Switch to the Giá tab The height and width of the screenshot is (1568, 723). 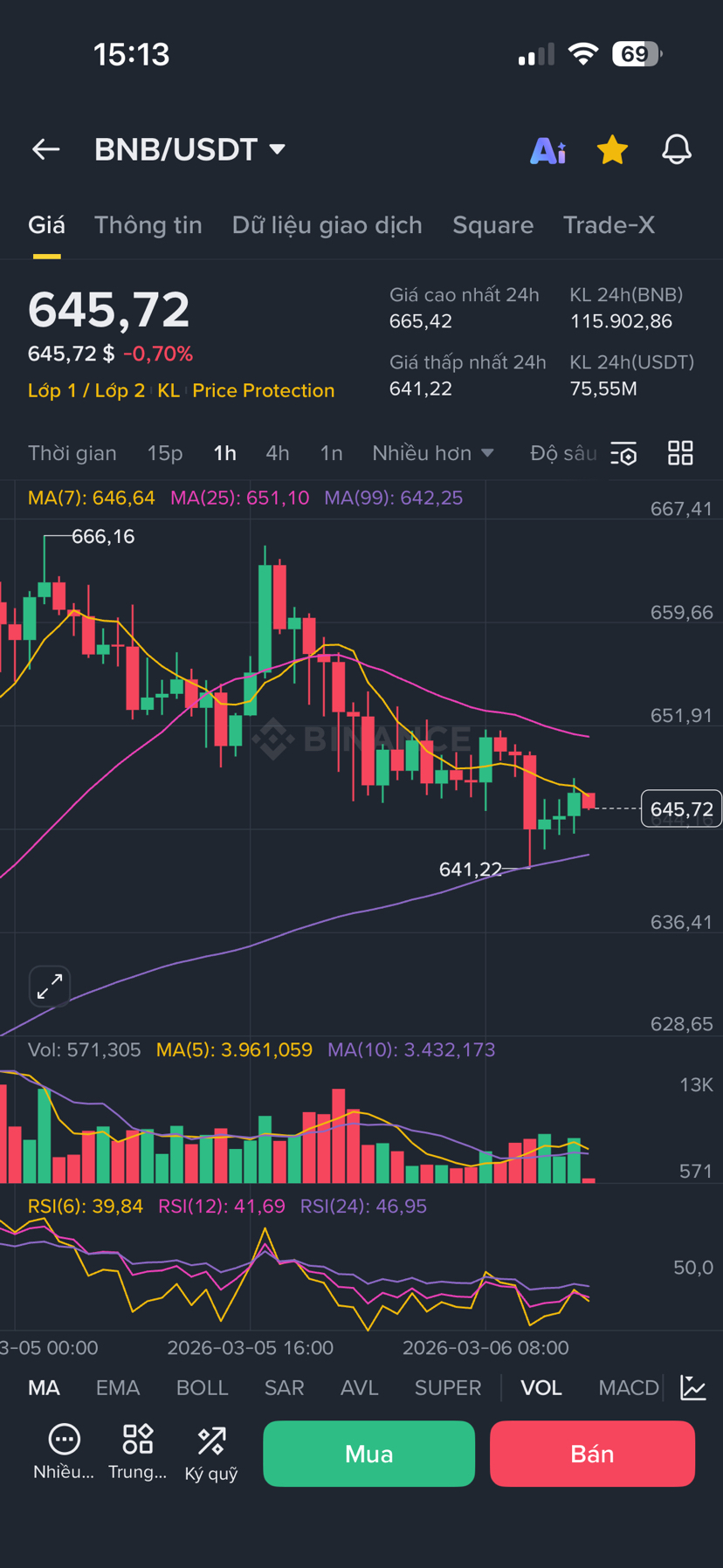tap(46, 225)
